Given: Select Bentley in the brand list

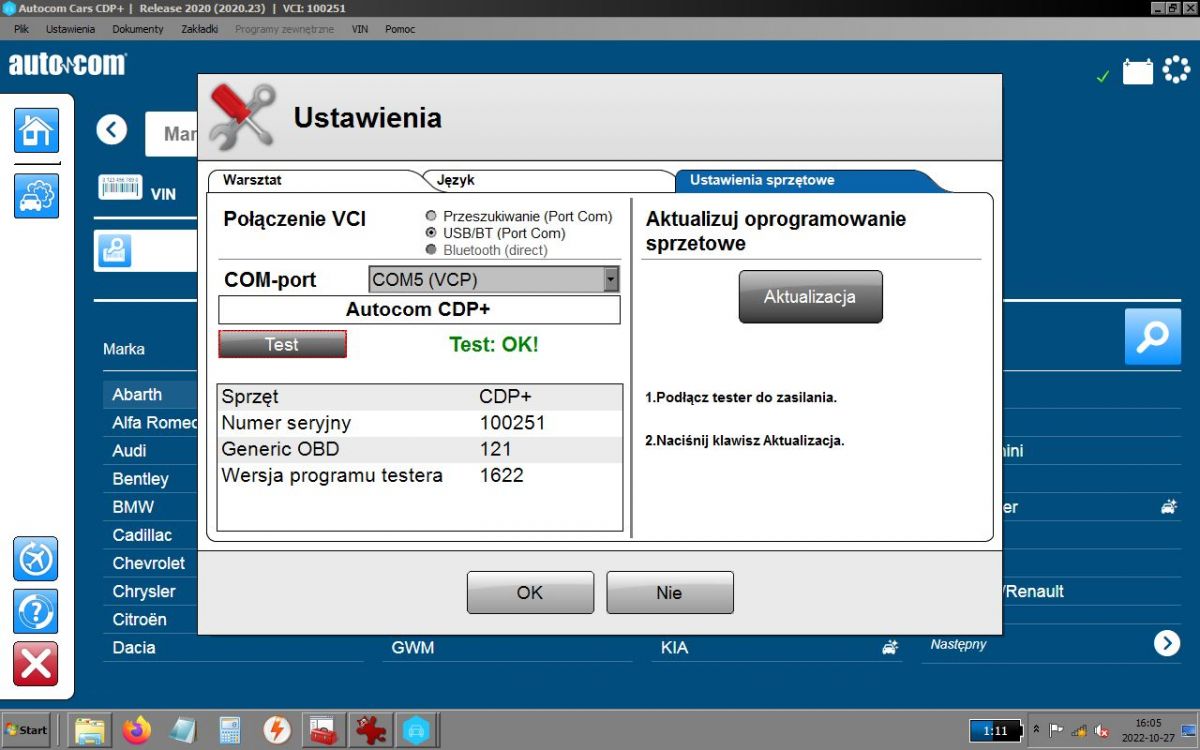Looking at the screenshot, I should 140,479.
